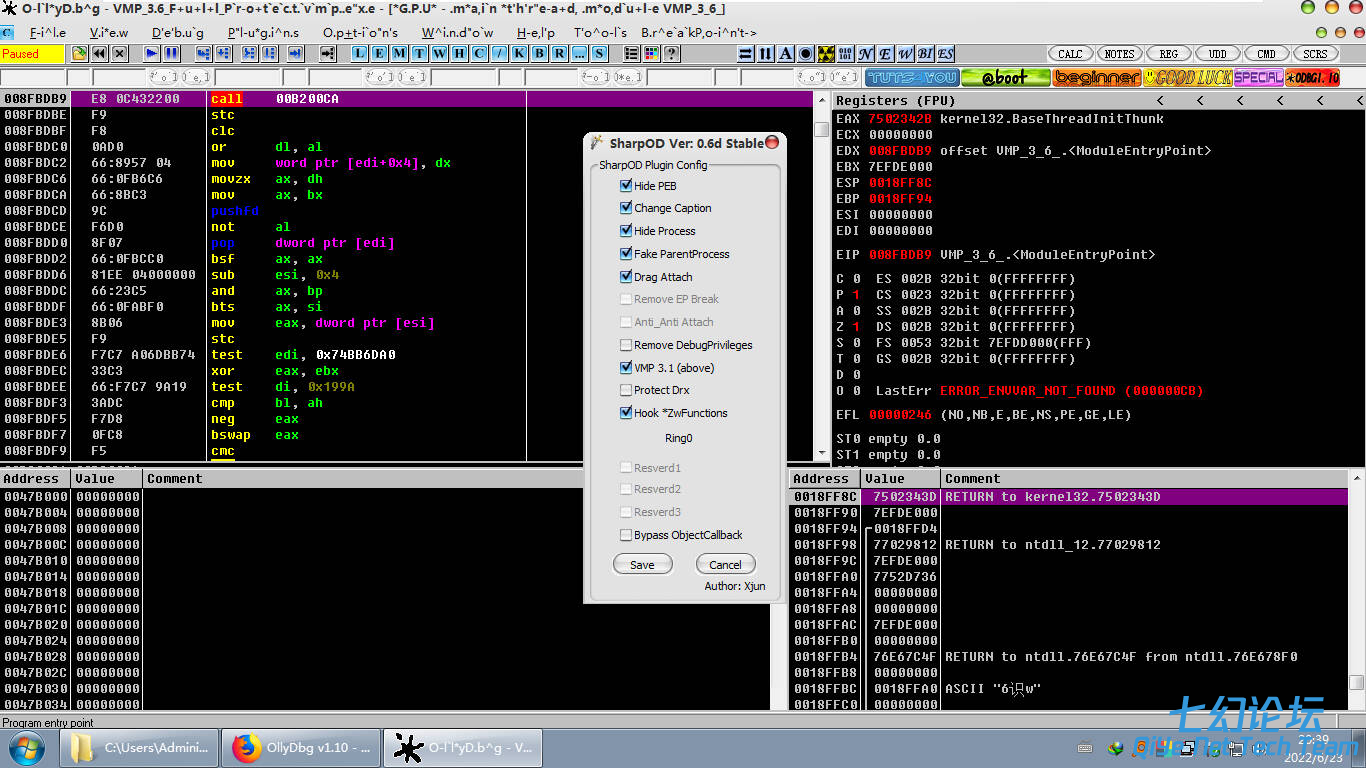Open Executable modules via E icon
The height and width of the screenshot is (768, 1366).
click(380, 54)
